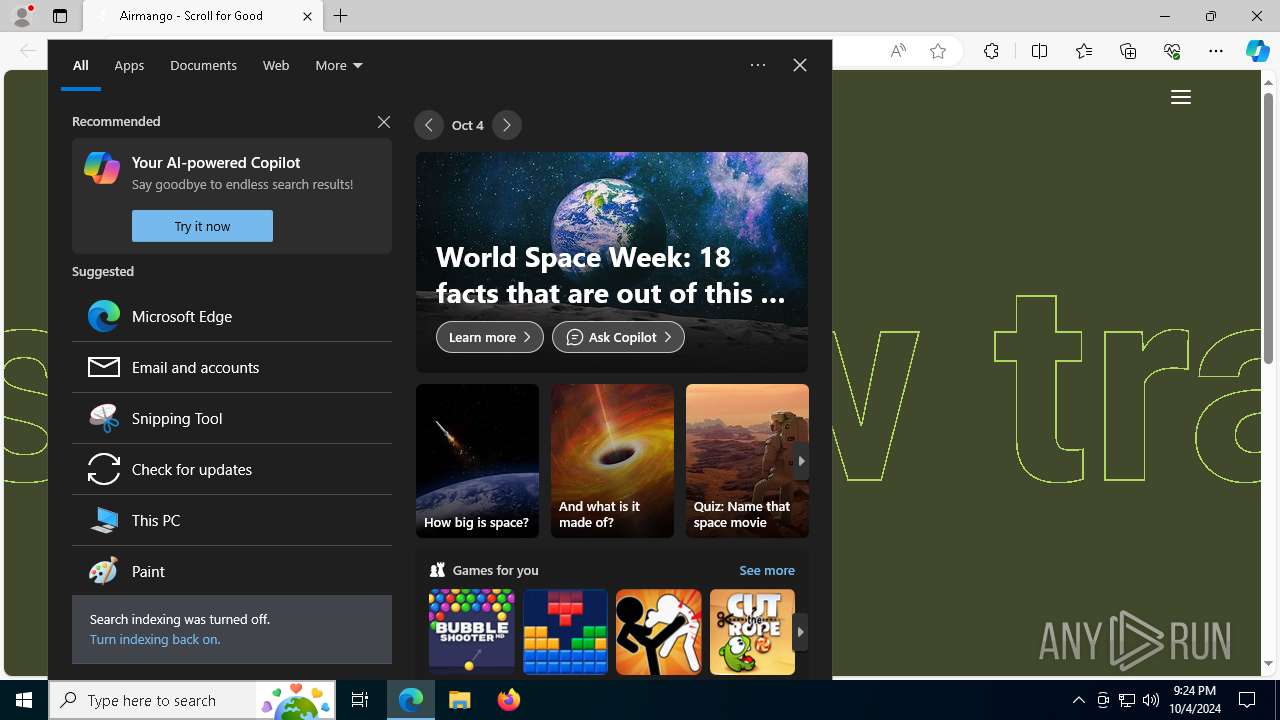Click the Windows Start button
Screen dimensions: 1280x720
pyautogui.click(x=24, y=700)
